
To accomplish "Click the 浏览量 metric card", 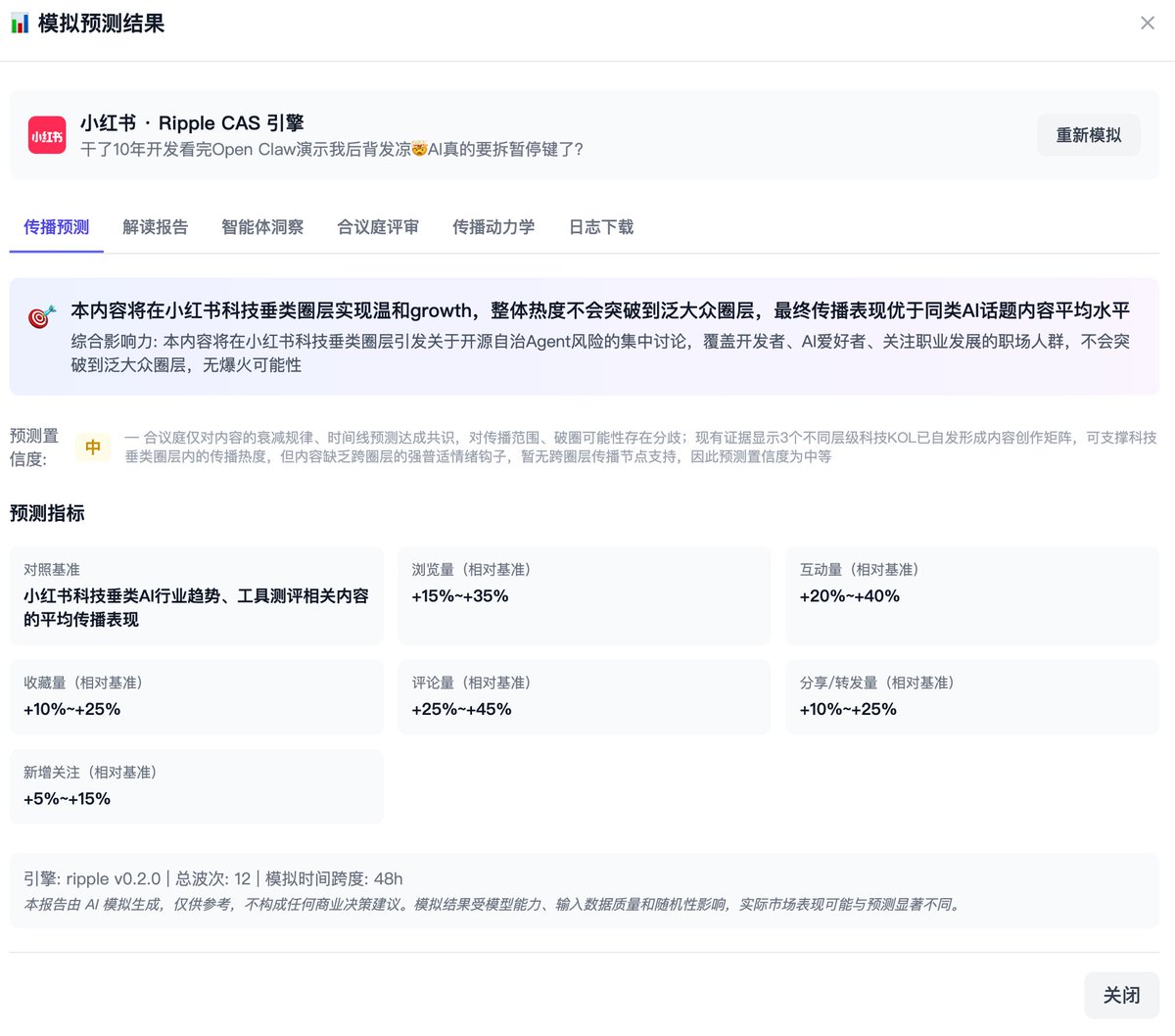I will [584, 595].
